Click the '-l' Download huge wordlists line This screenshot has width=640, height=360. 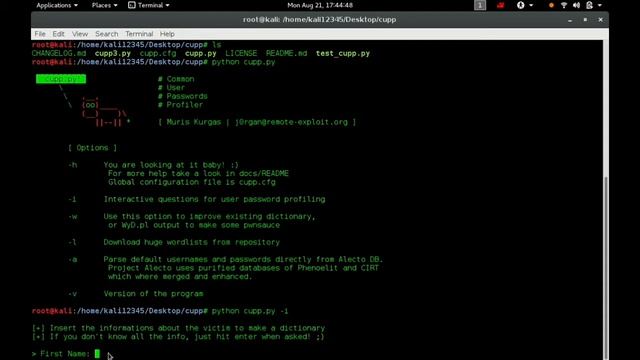tap(174, 242)
